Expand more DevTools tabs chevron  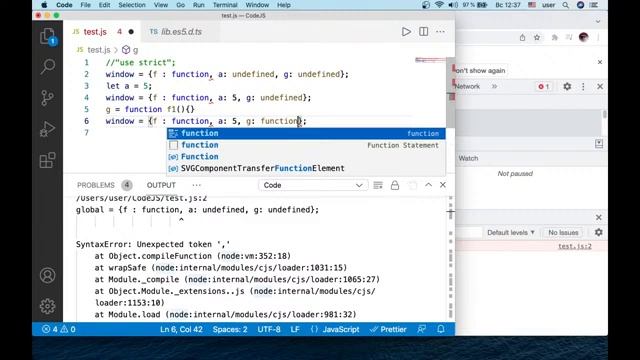tap(494, 87)
